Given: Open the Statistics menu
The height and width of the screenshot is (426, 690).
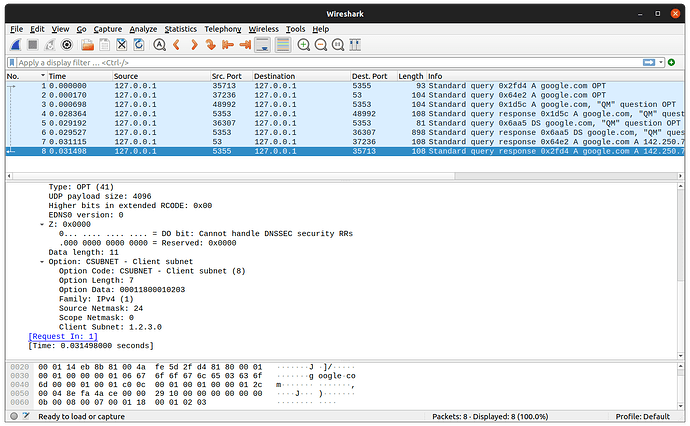Looking at the screenshot, I should point(180,29).
